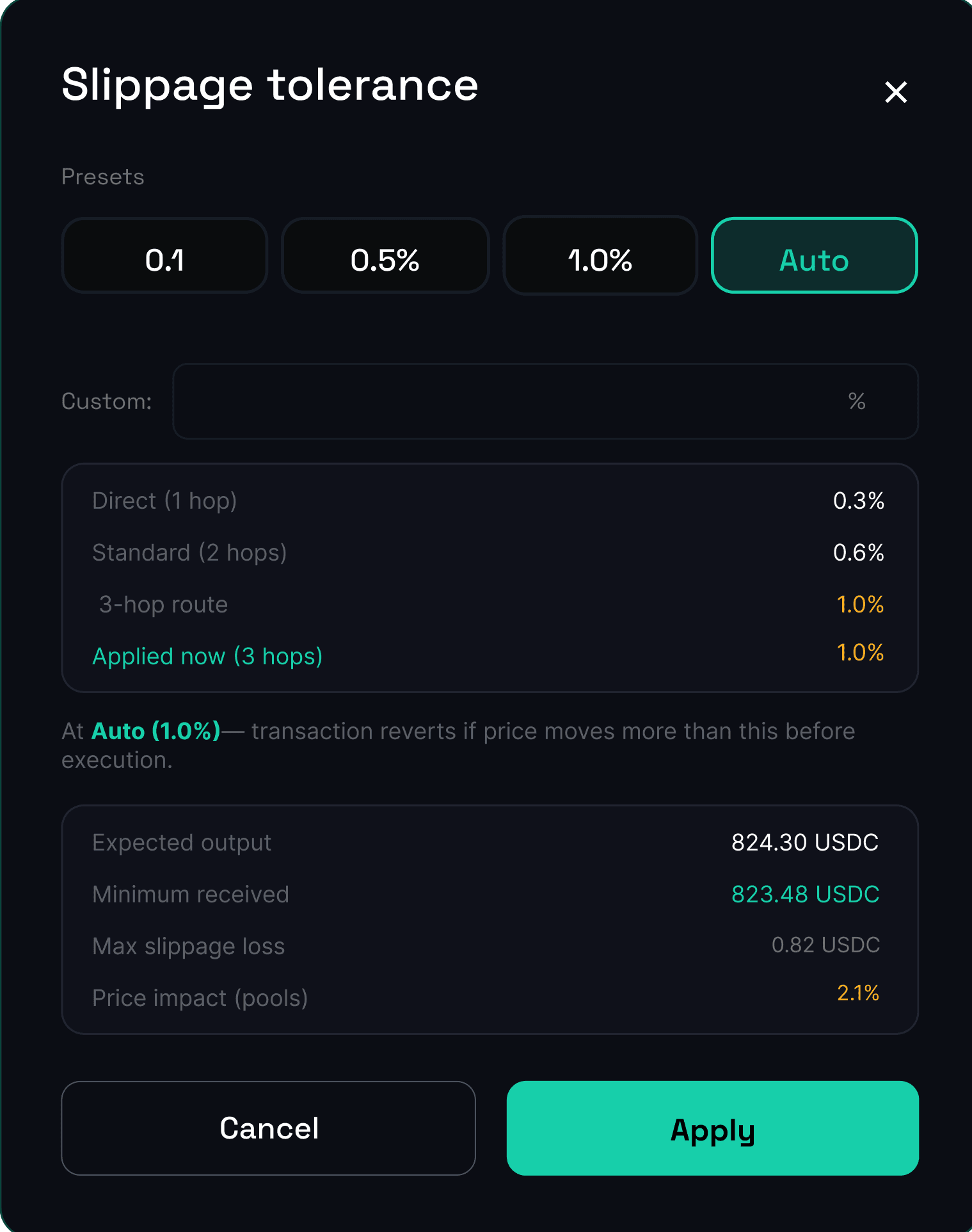This screenshot has height=1232, width=972.
Task: Click the Slippage tolerance title
Action: (x=270, y=86)
